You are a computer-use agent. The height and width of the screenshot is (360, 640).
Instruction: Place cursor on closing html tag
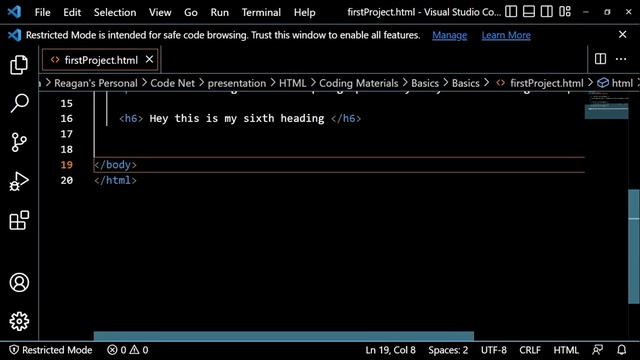(x=115, y=180)
